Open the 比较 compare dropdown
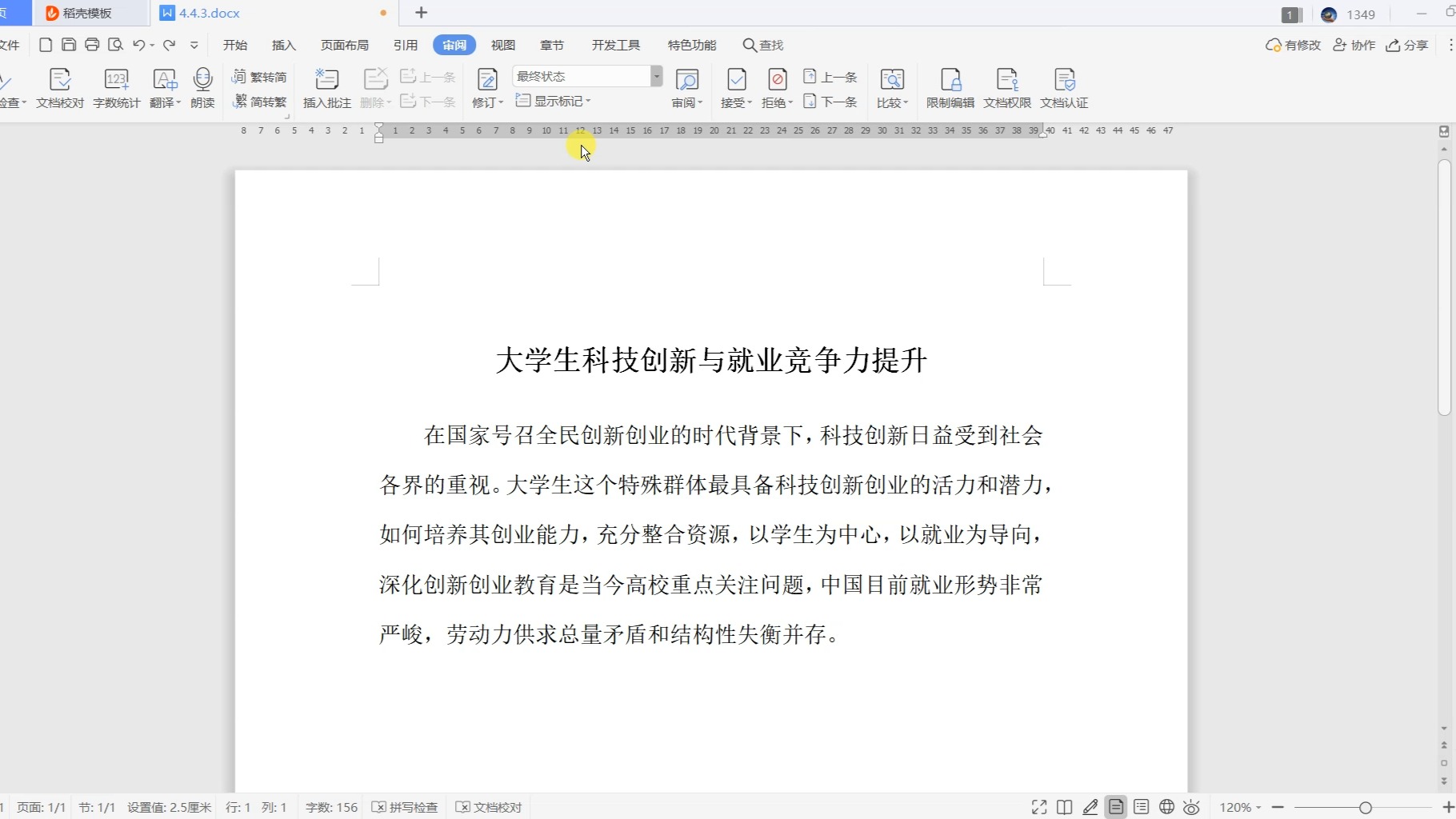 [x=892, y=86]
